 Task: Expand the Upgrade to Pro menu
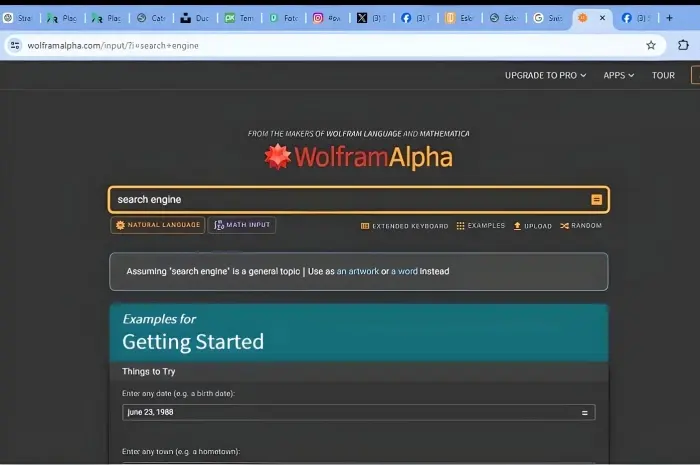coord(545,75)
